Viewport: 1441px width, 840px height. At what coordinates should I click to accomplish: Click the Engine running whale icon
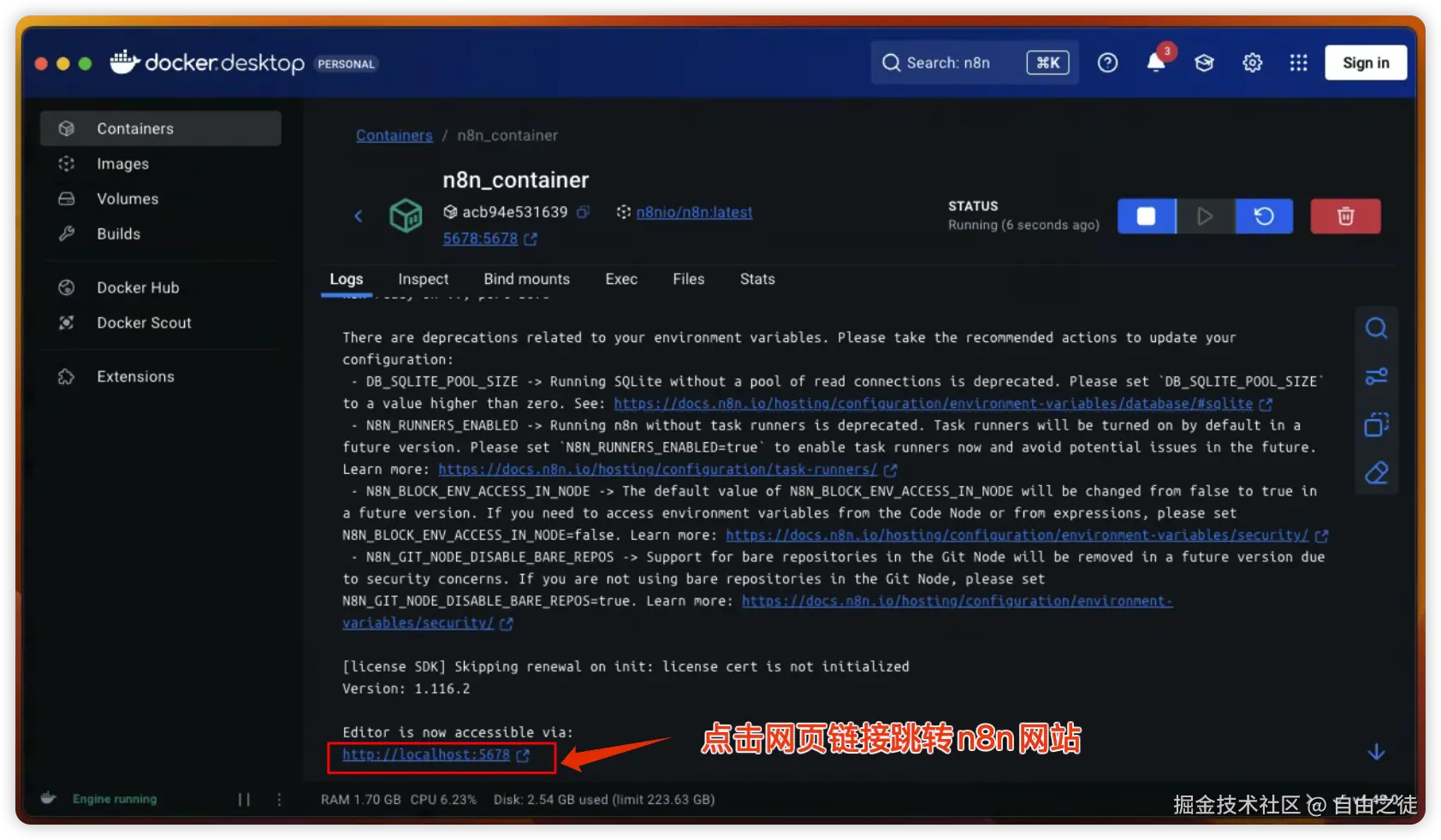pos(49,798)
